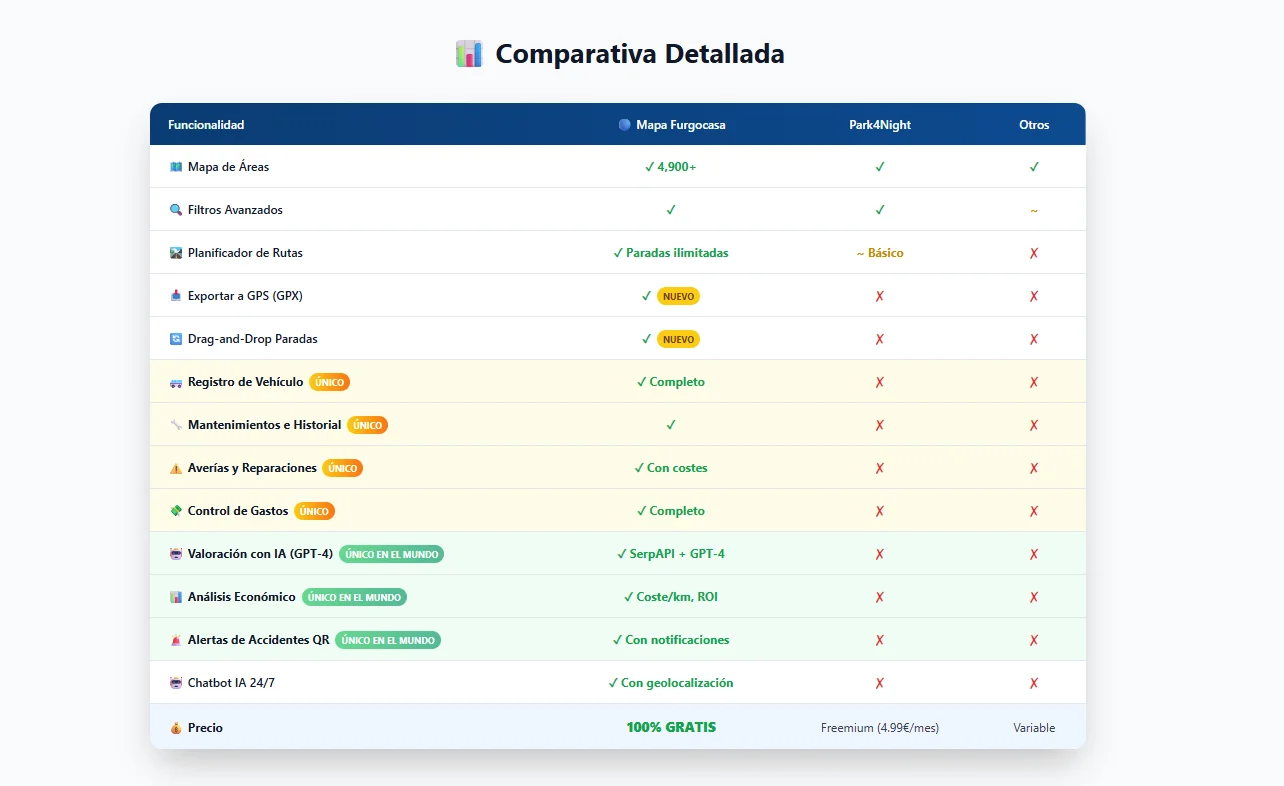Viewport: 1284px width, 786px height.
Task: Click the NUEVO badge in Exportar a GPS row
Action: point(678,296)
